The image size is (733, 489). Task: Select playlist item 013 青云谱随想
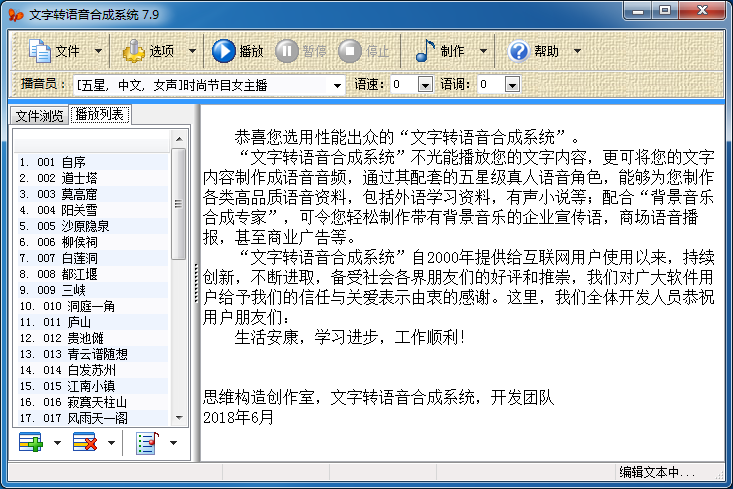[97, 354]
